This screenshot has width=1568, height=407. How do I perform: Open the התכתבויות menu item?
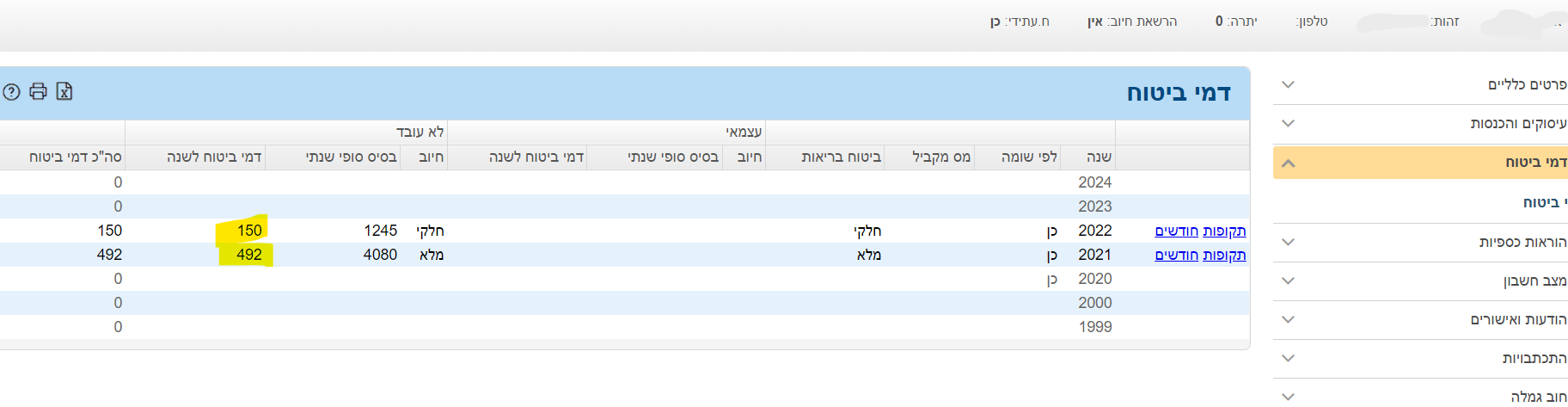click(x=1535, y=358)
